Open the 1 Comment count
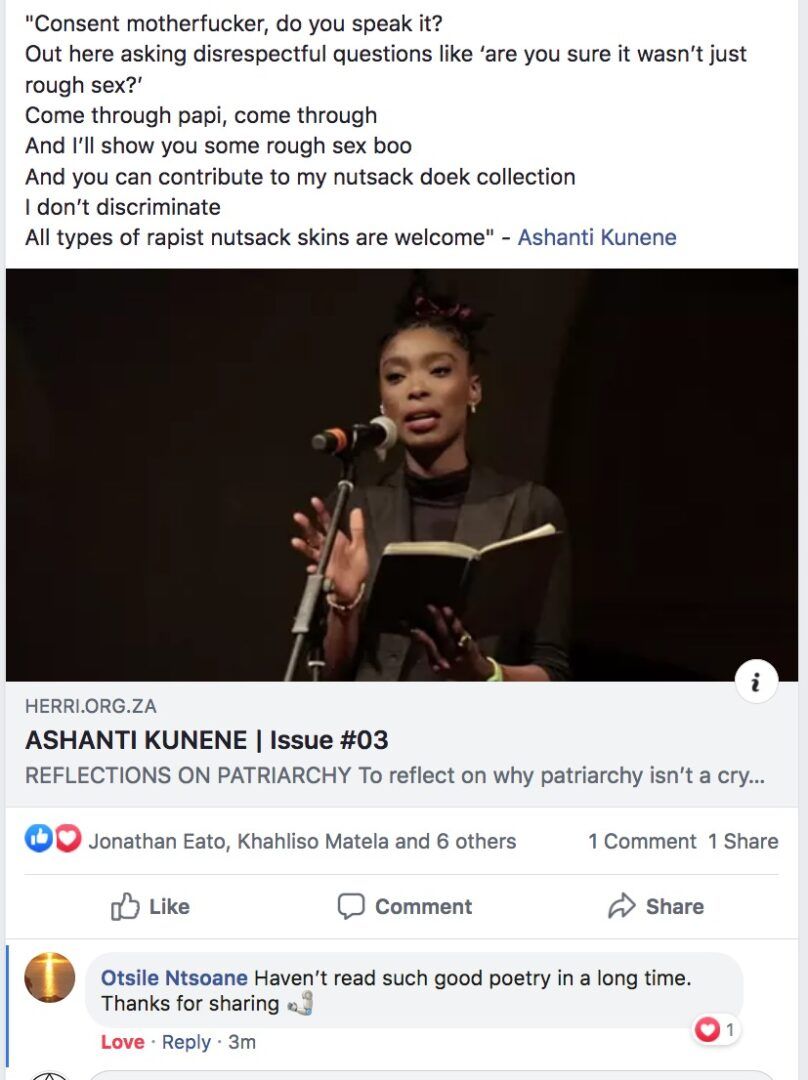The width and height of the screenshot is (808, 1080). coord(641,841)
